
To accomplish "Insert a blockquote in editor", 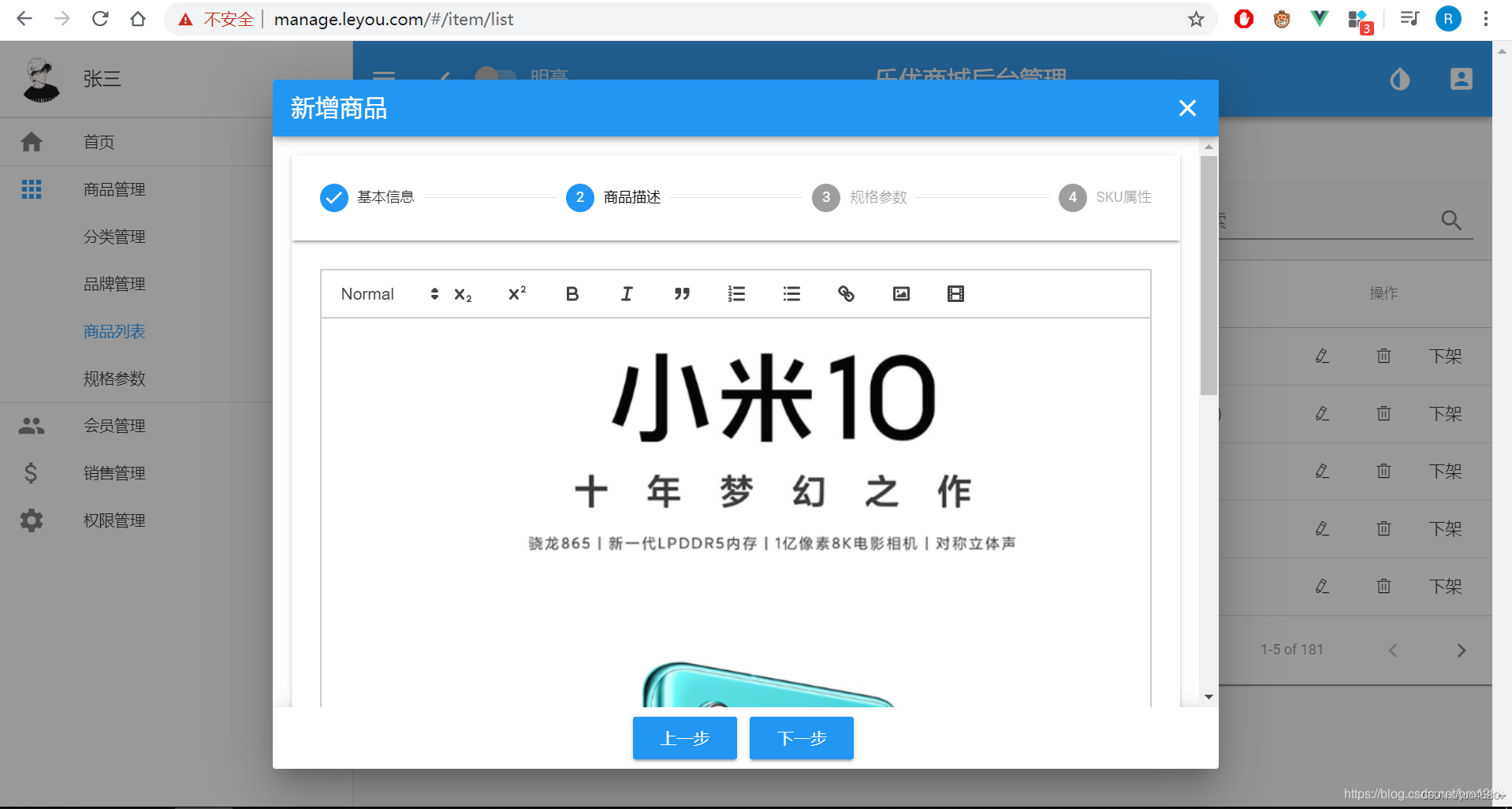I will click(682, 294).
